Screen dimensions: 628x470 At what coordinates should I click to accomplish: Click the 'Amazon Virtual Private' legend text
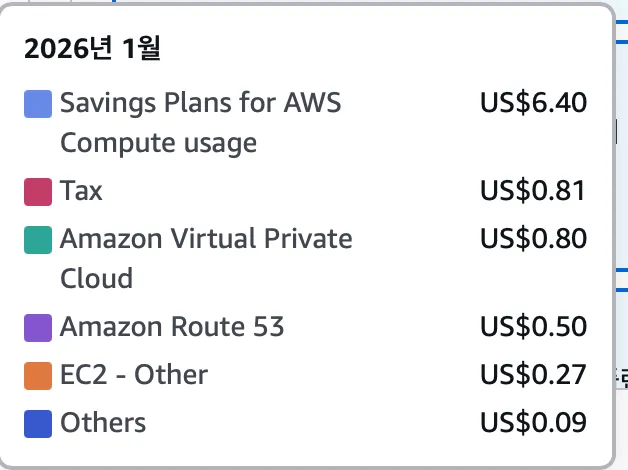pyautogui.click(x=206, y=239)
